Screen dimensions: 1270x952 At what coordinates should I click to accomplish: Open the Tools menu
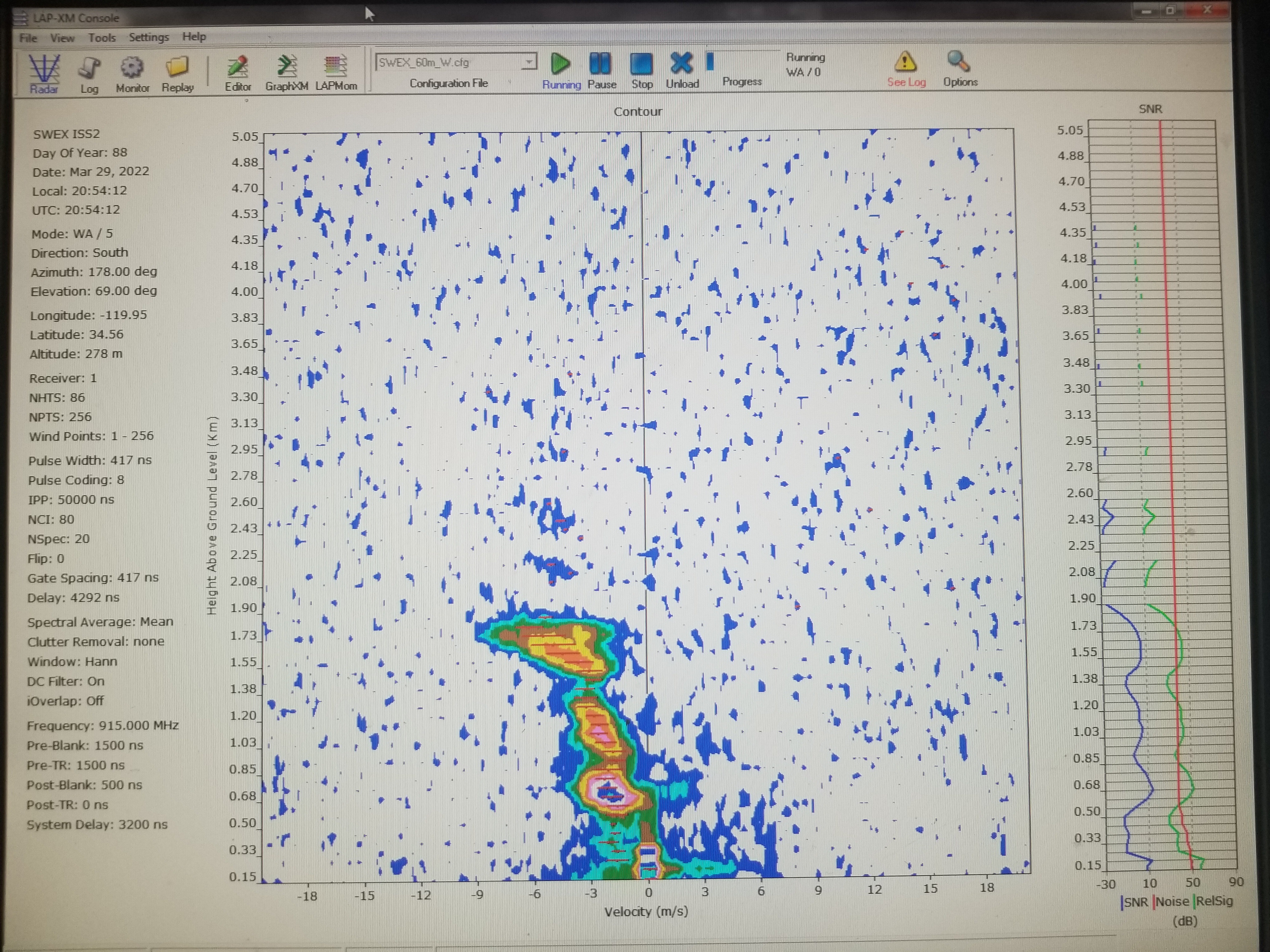click(x=102, y=38)
